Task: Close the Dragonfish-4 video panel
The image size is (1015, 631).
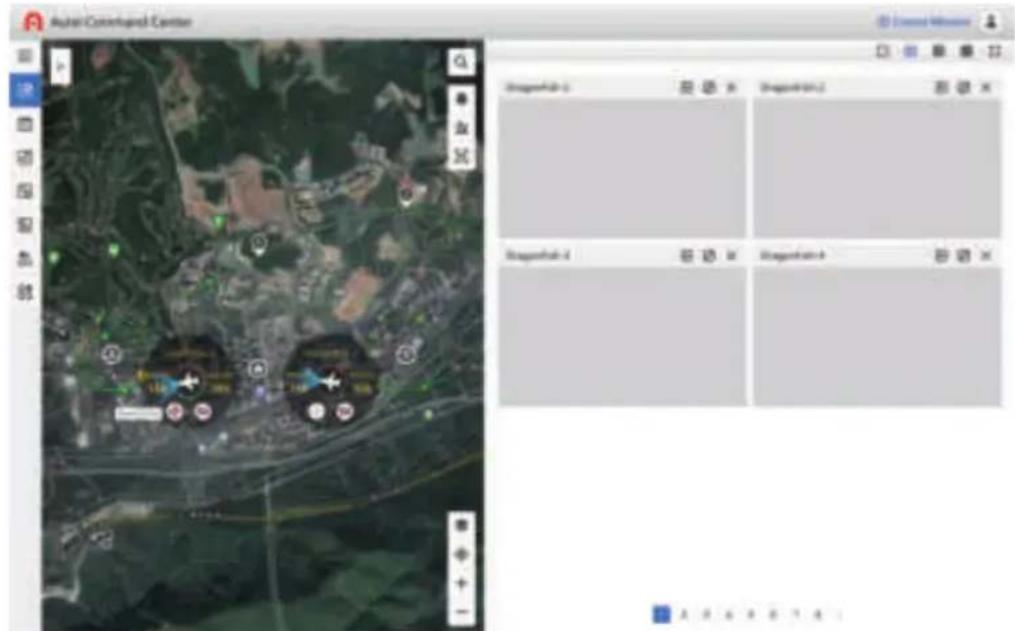Action: (x=986, y=256)
